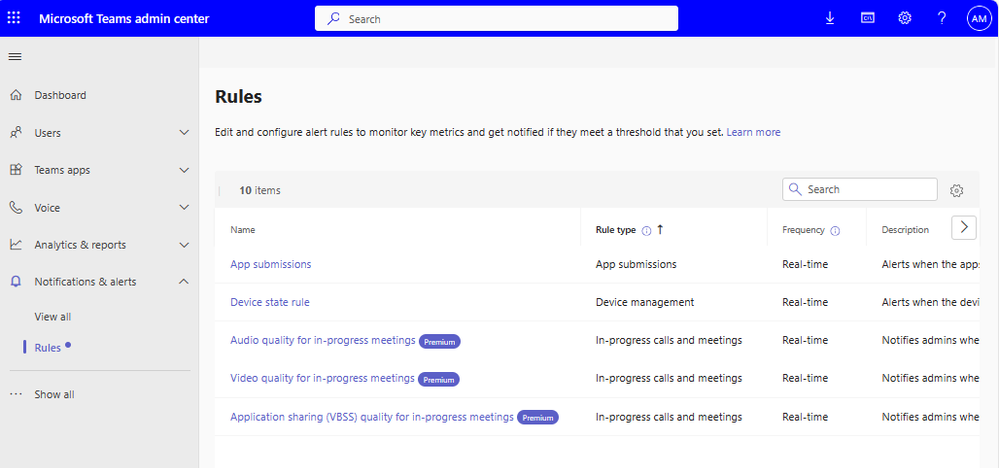The image size is (999, 468).
Task: Open the AM account avatar
Action: pyautogui.click(x=979, y=18)
